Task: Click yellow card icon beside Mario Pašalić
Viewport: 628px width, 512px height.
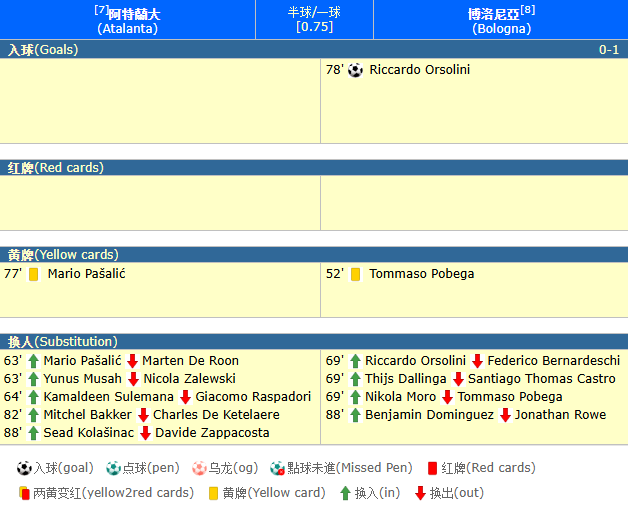Action: [34, 274]
